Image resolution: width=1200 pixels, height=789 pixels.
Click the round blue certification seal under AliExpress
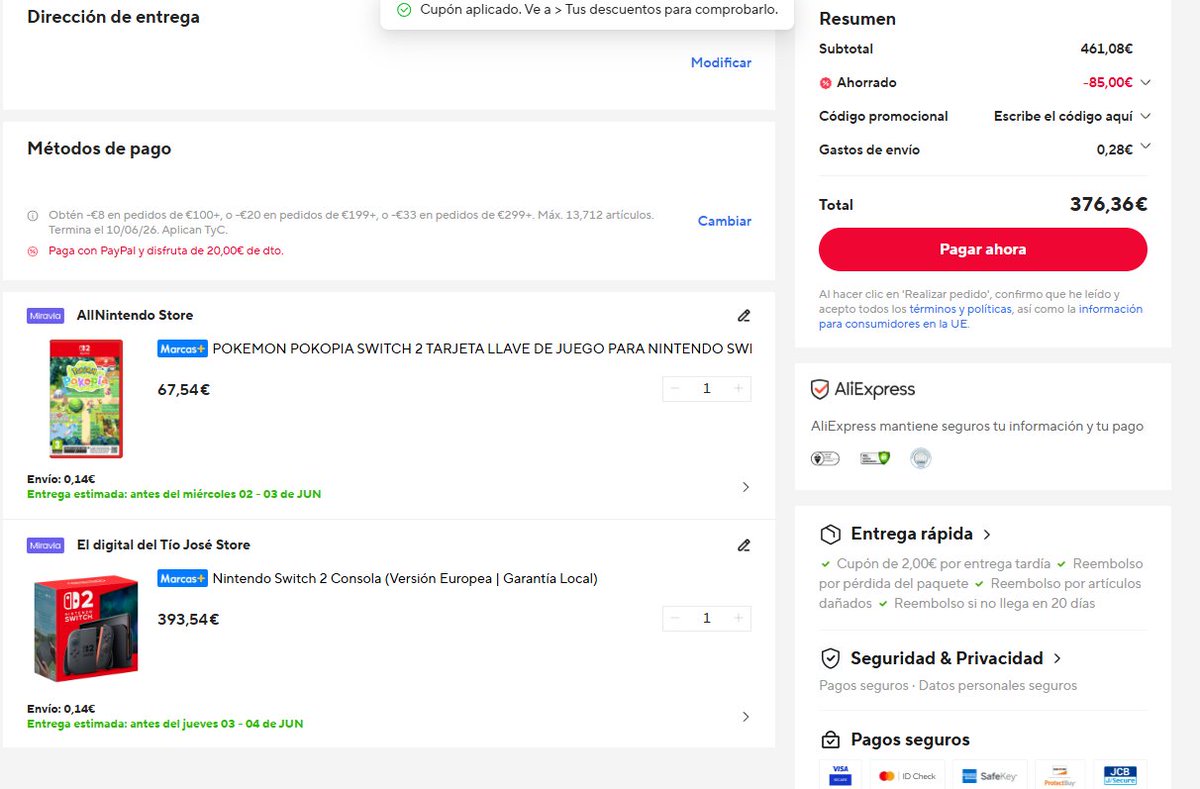[x=921, y=458]
